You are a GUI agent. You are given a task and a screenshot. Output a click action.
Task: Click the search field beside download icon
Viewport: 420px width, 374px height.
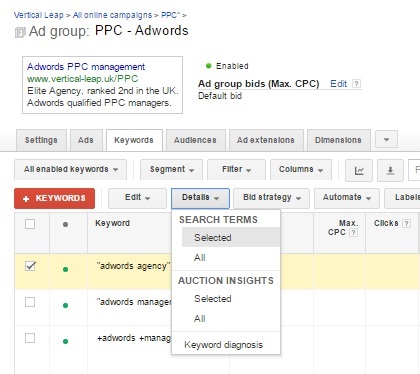point(414,171)
